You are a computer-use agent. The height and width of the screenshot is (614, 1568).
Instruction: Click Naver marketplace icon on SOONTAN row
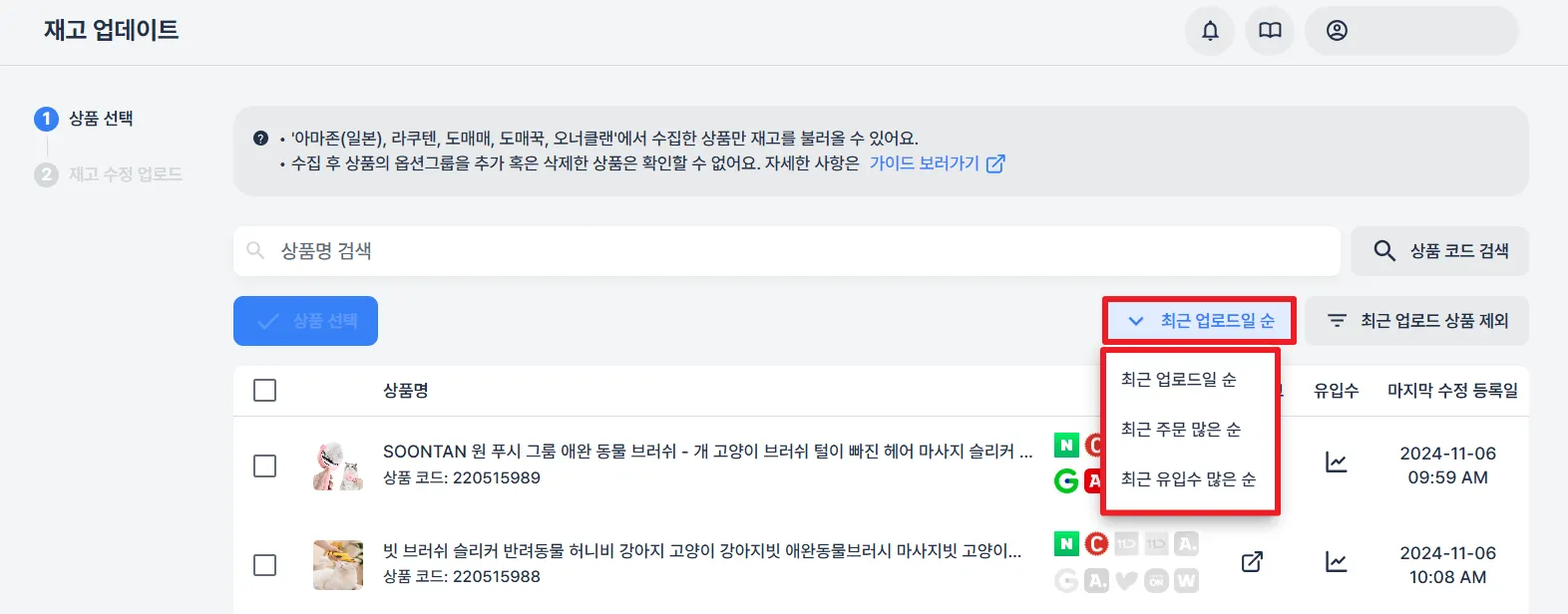tap(1066, 446)
